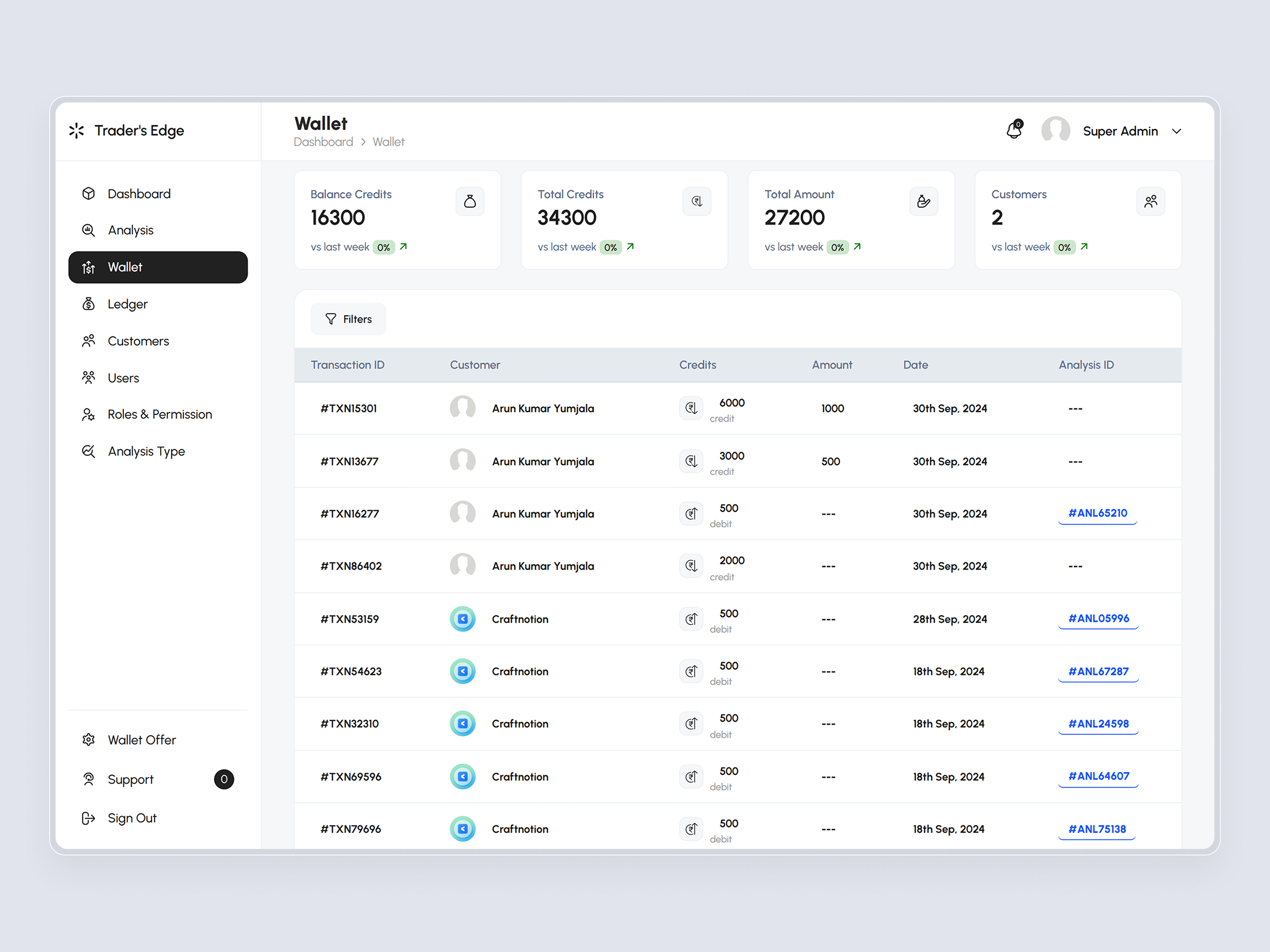Open the Filters panel

click(348, 318)
